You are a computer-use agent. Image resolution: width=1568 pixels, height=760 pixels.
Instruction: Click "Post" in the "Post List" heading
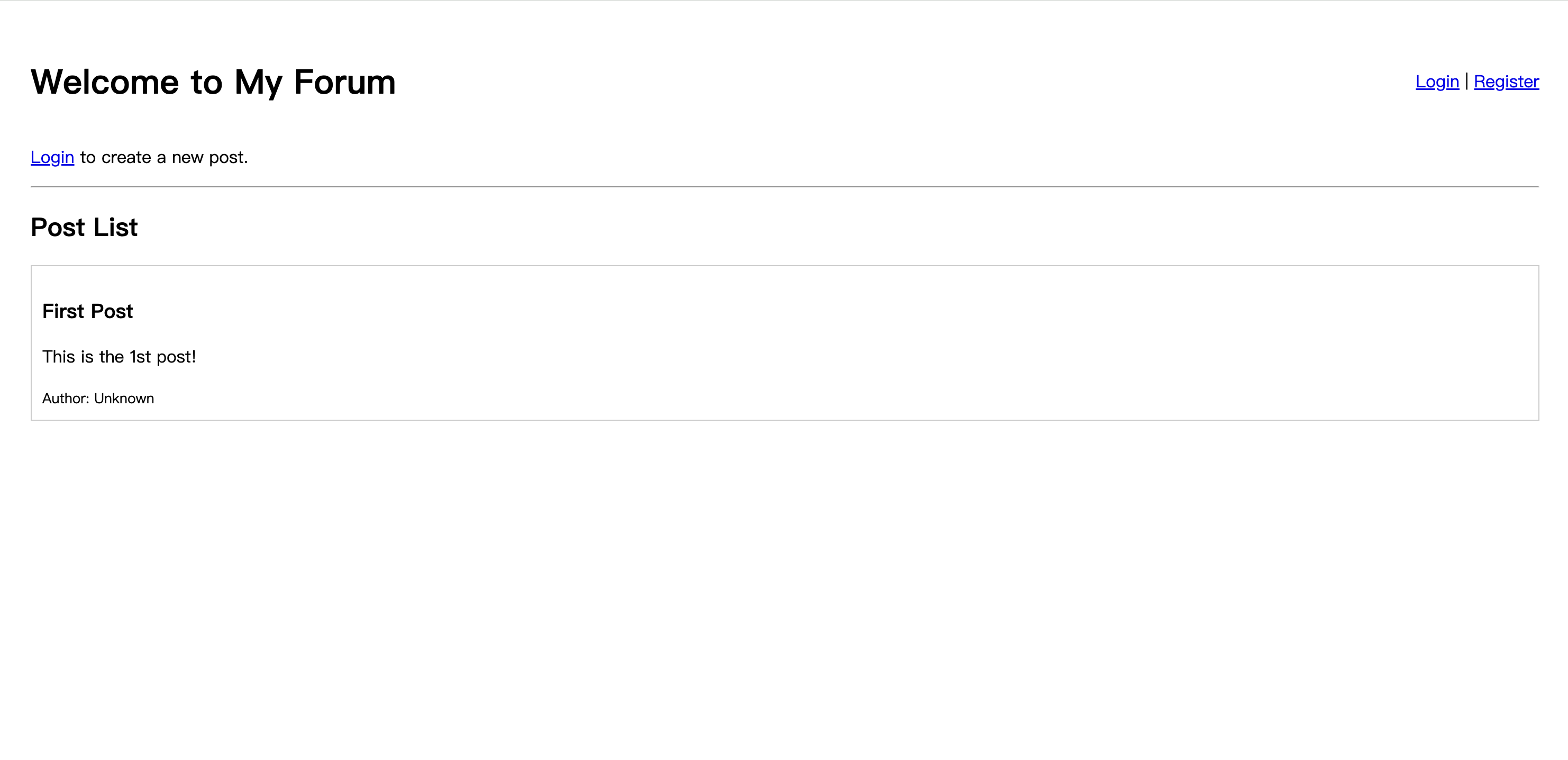click(x=58, y=228)
